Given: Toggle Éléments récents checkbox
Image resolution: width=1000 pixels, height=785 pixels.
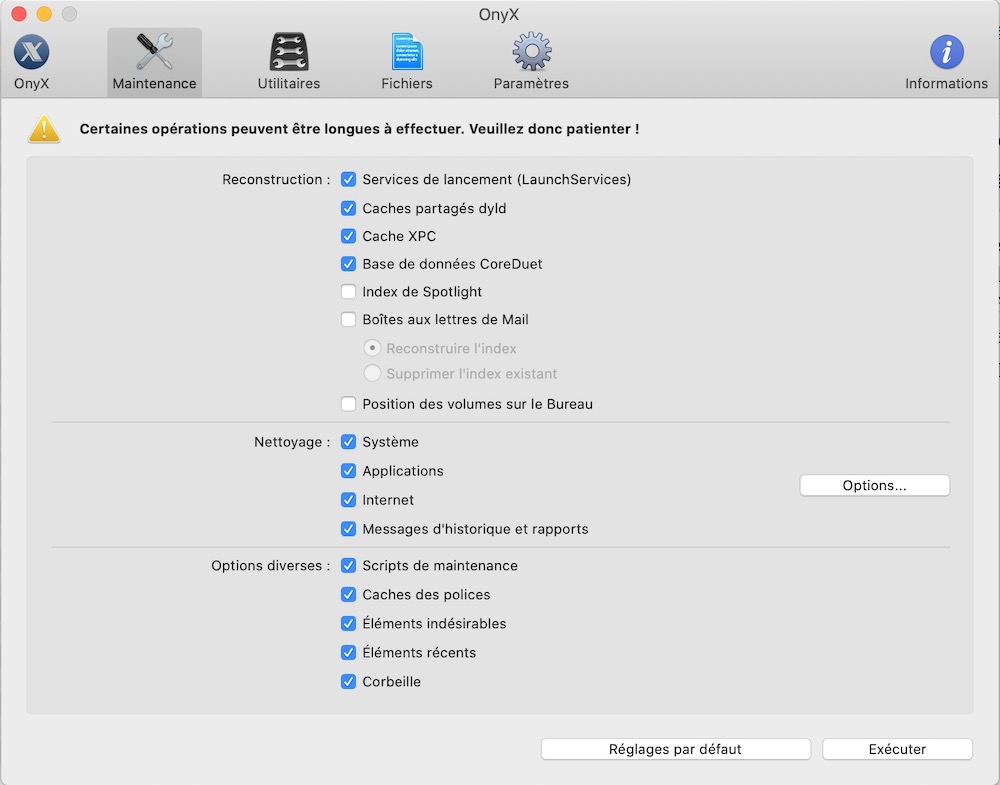Looking at the screenshot, I should pos(348,652).
